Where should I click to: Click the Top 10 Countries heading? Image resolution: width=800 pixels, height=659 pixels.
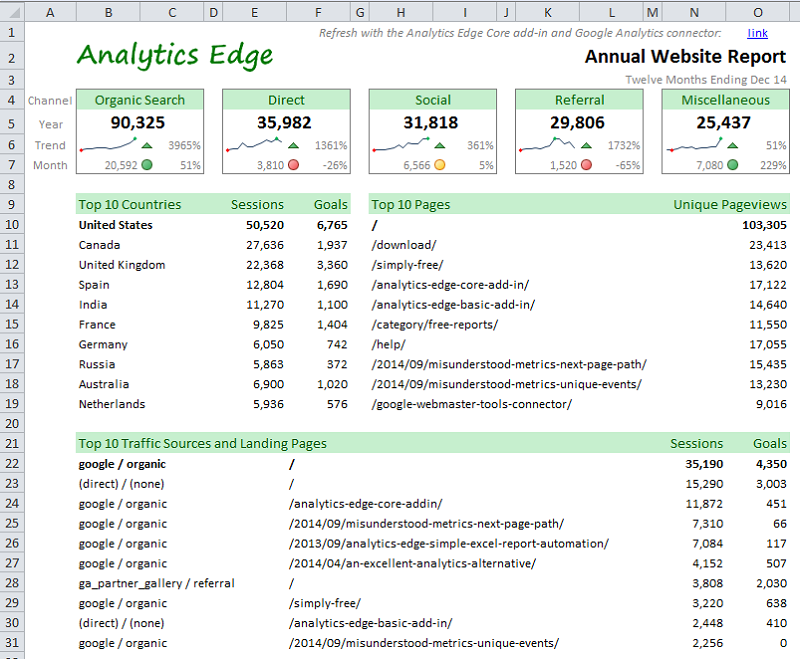[130, 205]
